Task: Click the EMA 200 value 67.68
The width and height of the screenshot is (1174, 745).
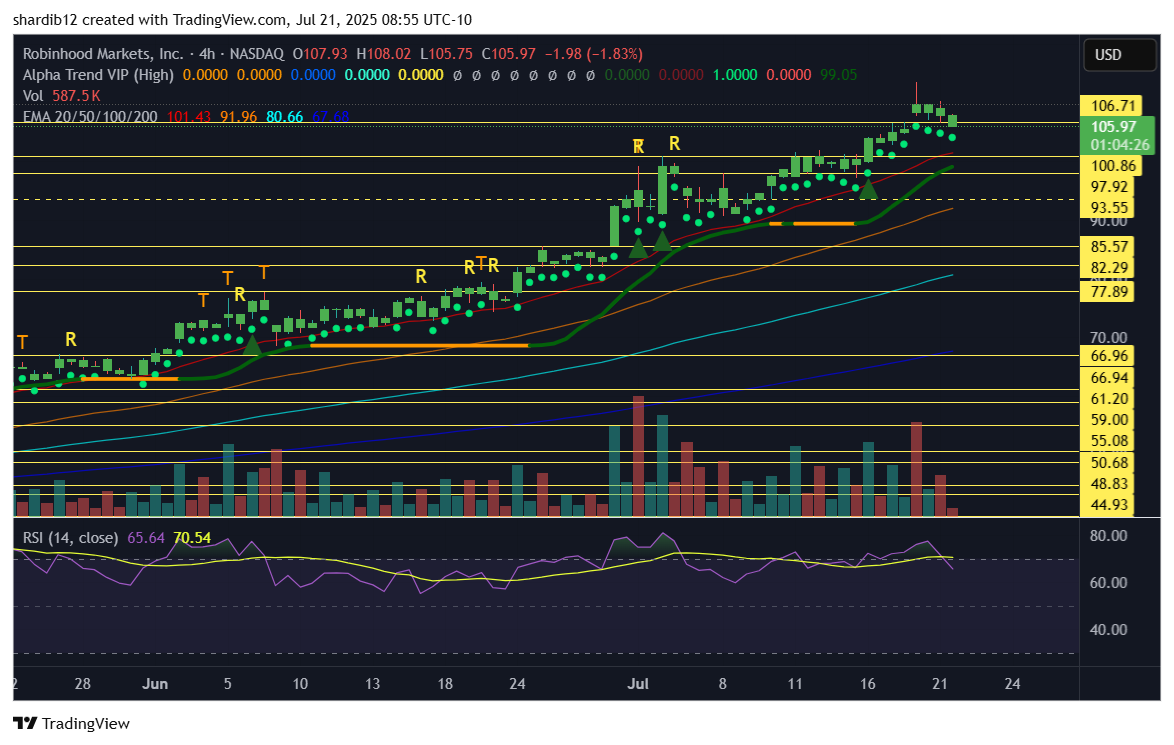Action: coord(330,117)
